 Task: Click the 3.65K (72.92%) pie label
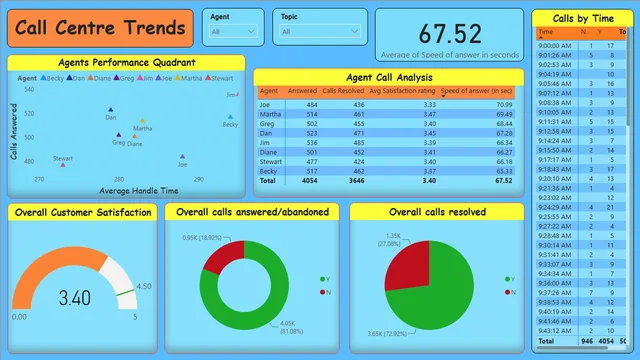tap(387, 333)
